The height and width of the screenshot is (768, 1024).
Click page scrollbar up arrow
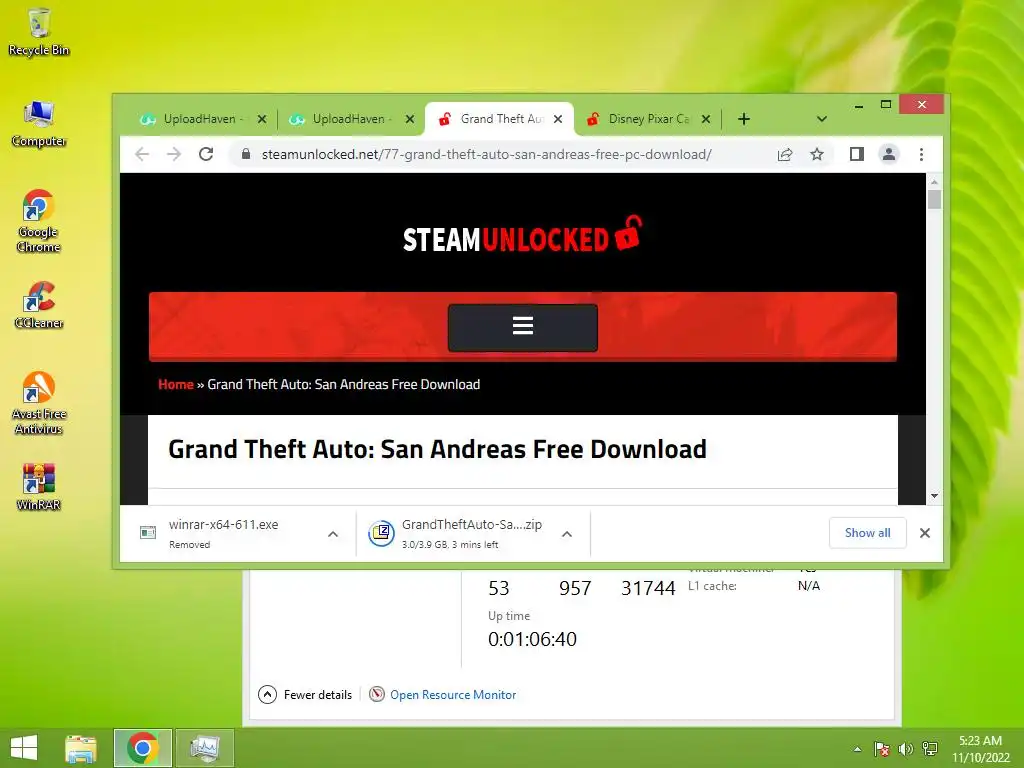click(935, 182)
